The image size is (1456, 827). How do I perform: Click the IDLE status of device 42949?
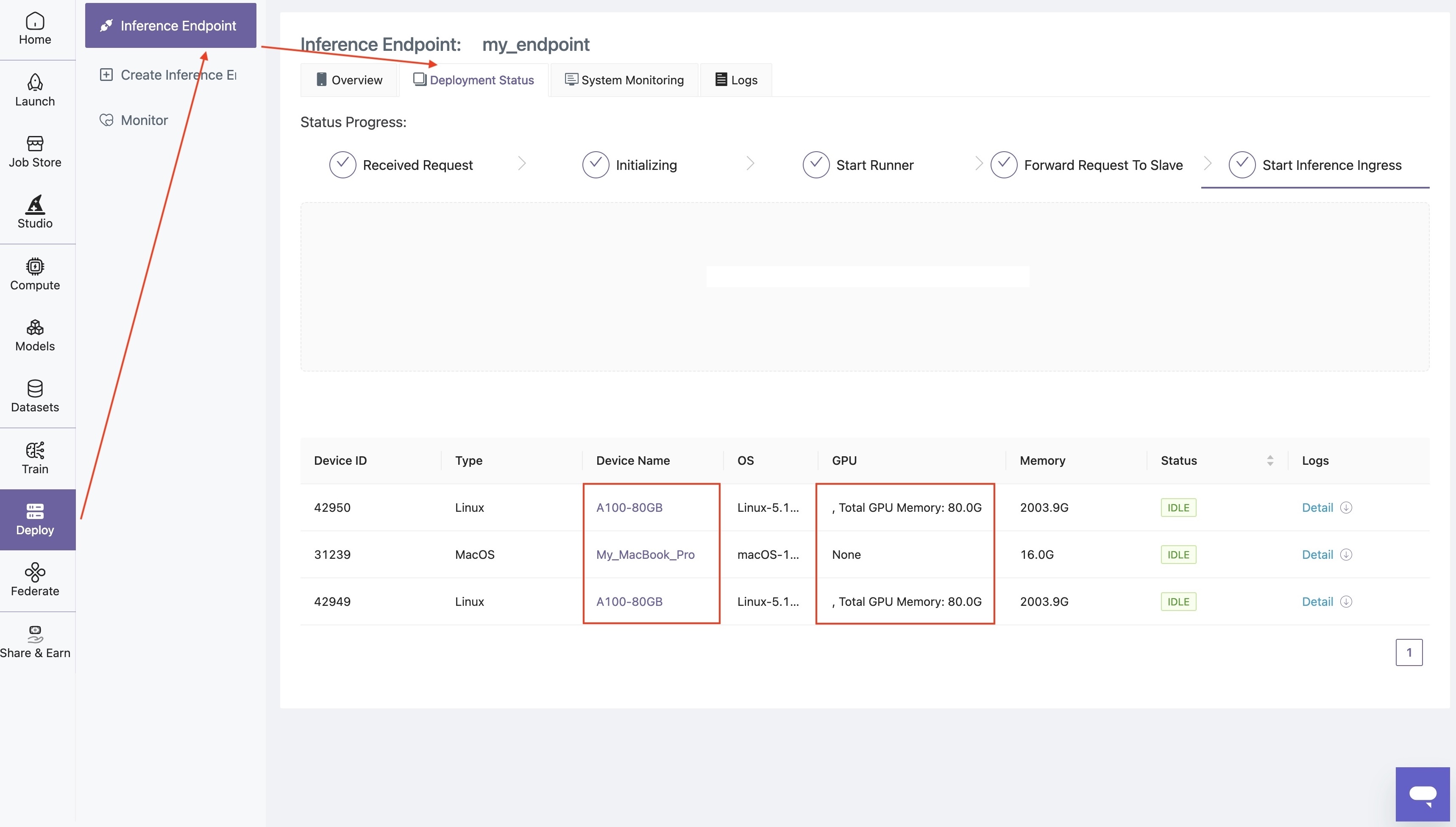pyautogui.click(x=1178, y=602)
